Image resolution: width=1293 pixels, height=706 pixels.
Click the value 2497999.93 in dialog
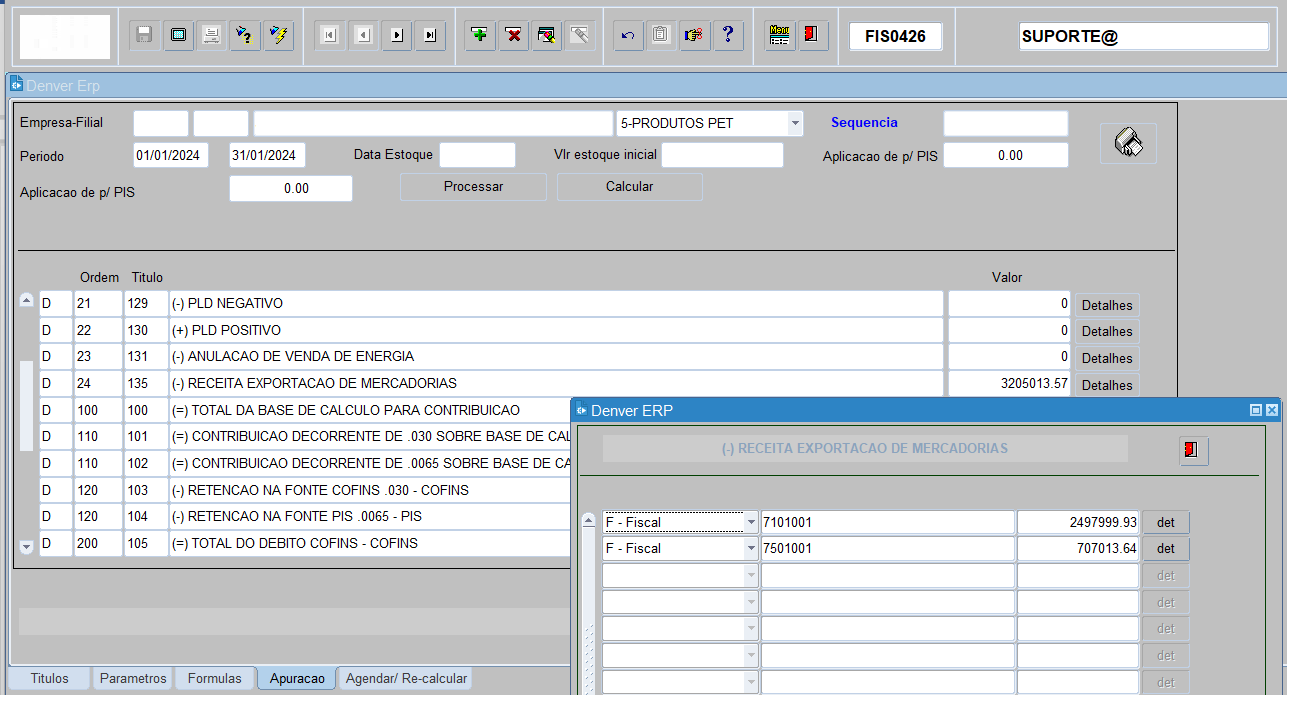tap(1078, 522)
